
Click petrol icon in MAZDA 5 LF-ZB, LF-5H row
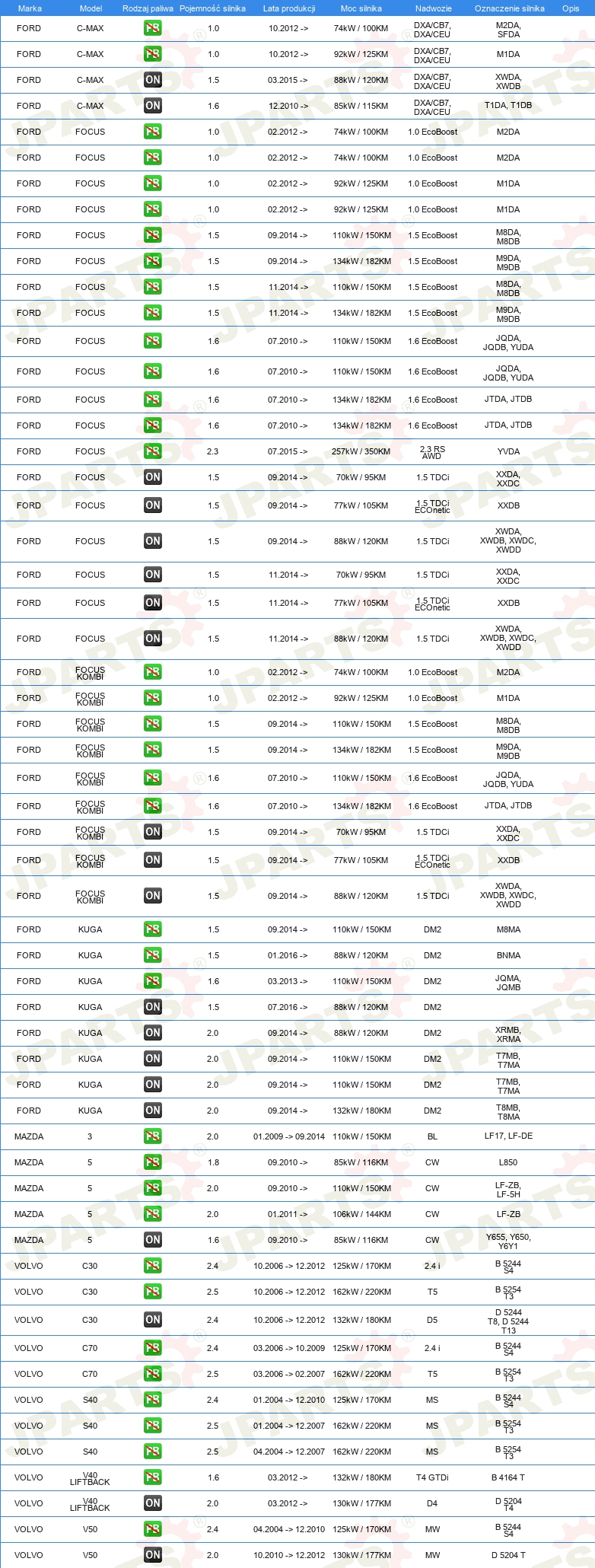pos(153,1188)
